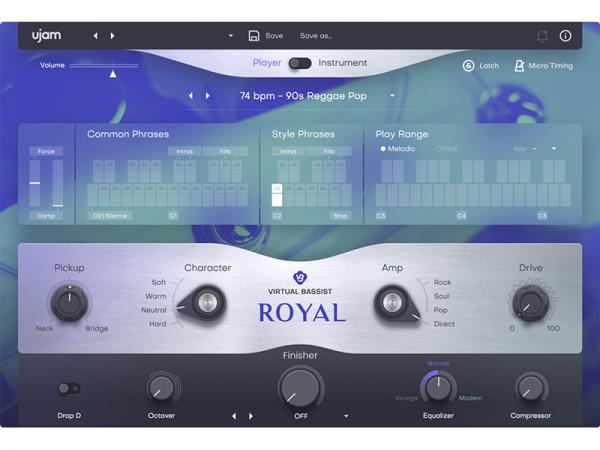
Task: Select previous style arrow
Action: [x=191, y=96]
